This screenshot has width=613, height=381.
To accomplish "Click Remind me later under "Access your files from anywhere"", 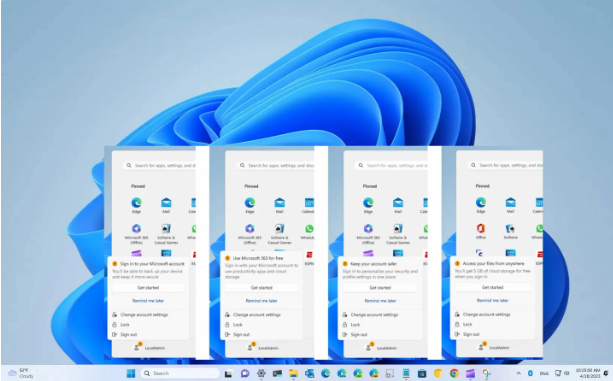I will 493,300.
